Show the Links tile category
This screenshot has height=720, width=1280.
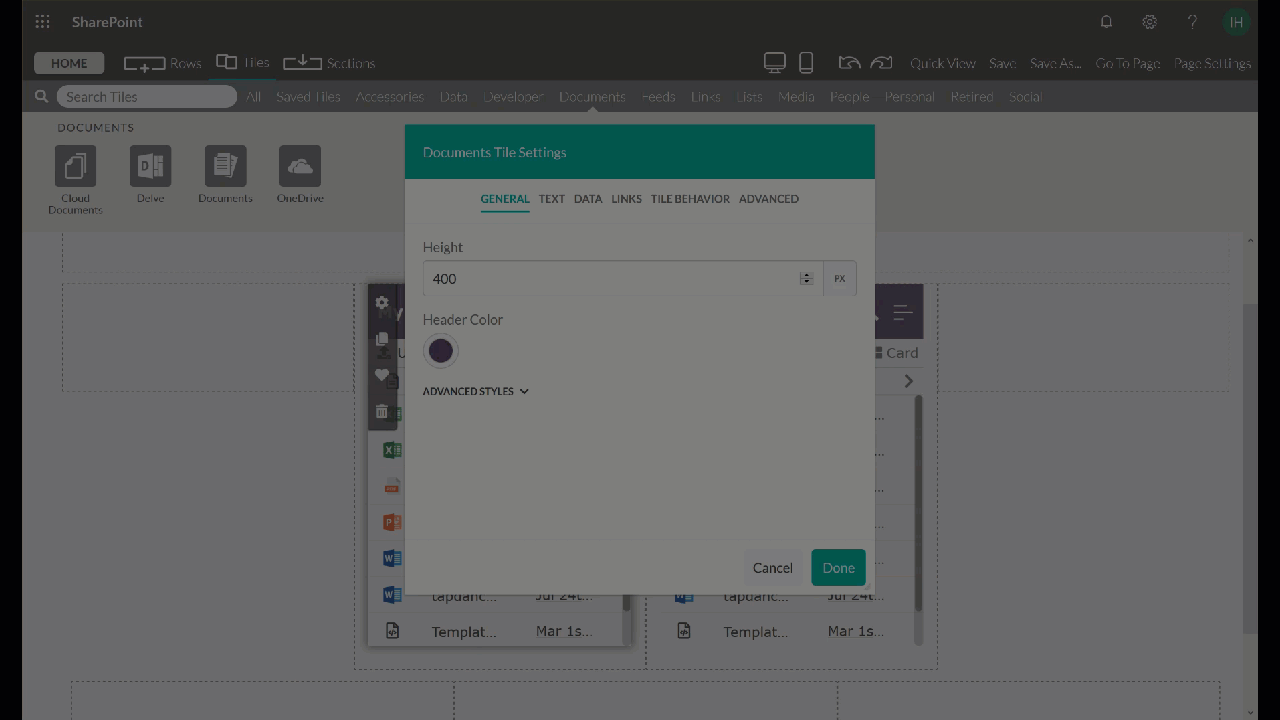[705, 97]
